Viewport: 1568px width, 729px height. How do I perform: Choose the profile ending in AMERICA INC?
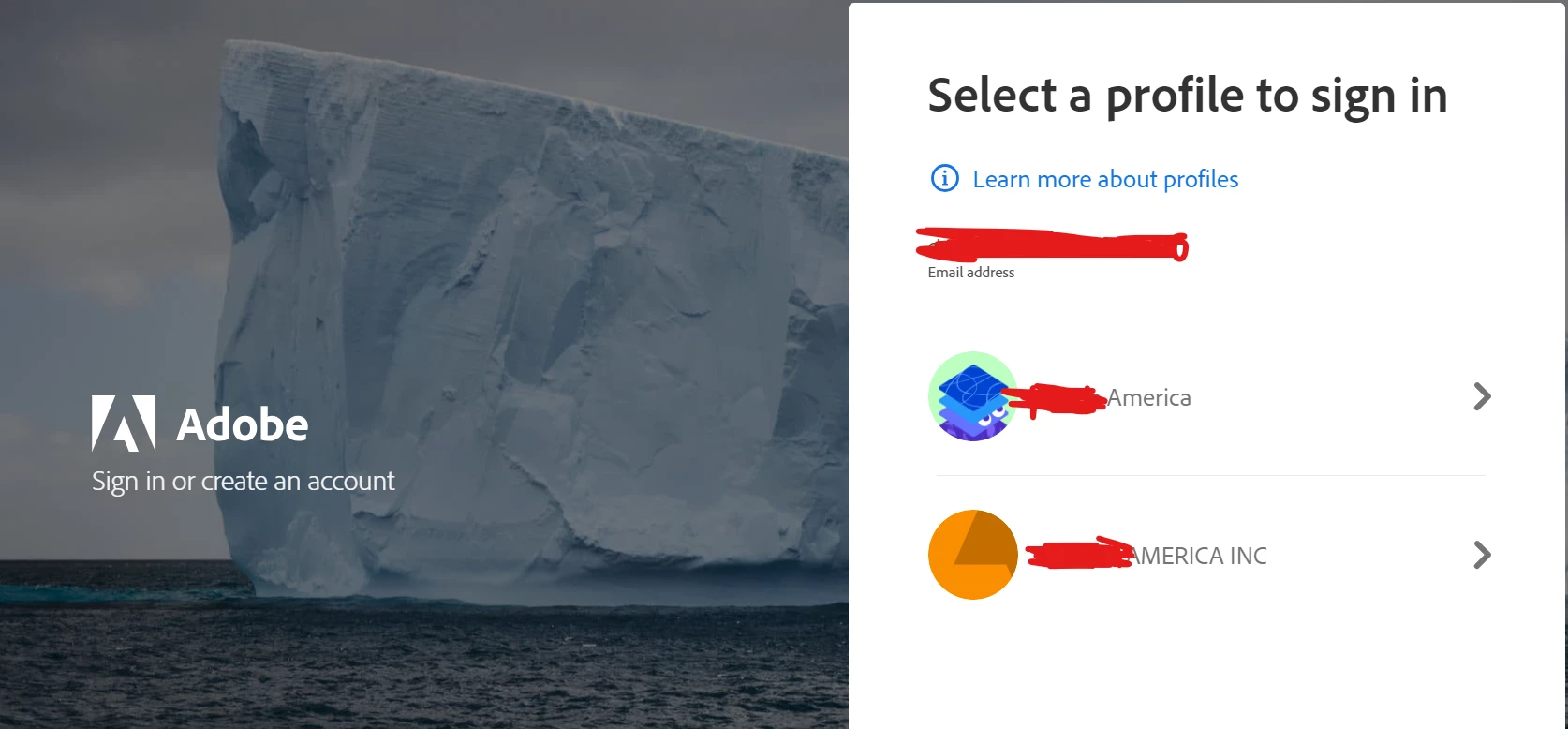[x=1210, y=555]
